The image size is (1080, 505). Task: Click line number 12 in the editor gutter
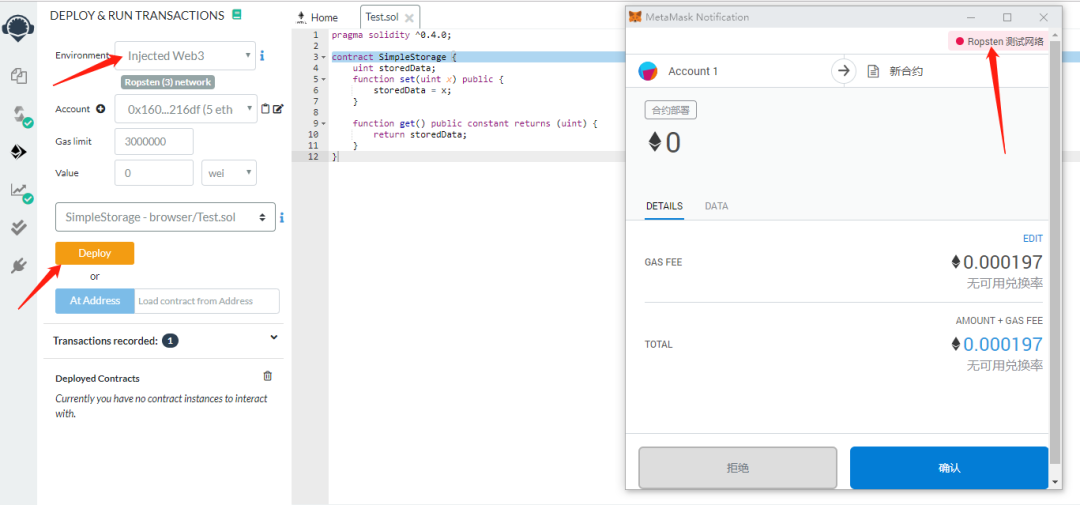[313, 156]
